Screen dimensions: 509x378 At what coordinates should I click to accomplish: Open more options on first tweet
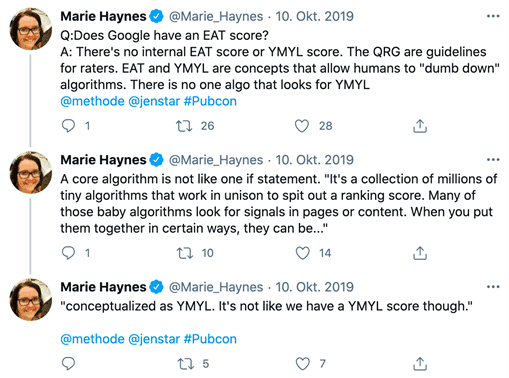coord(493,16)
